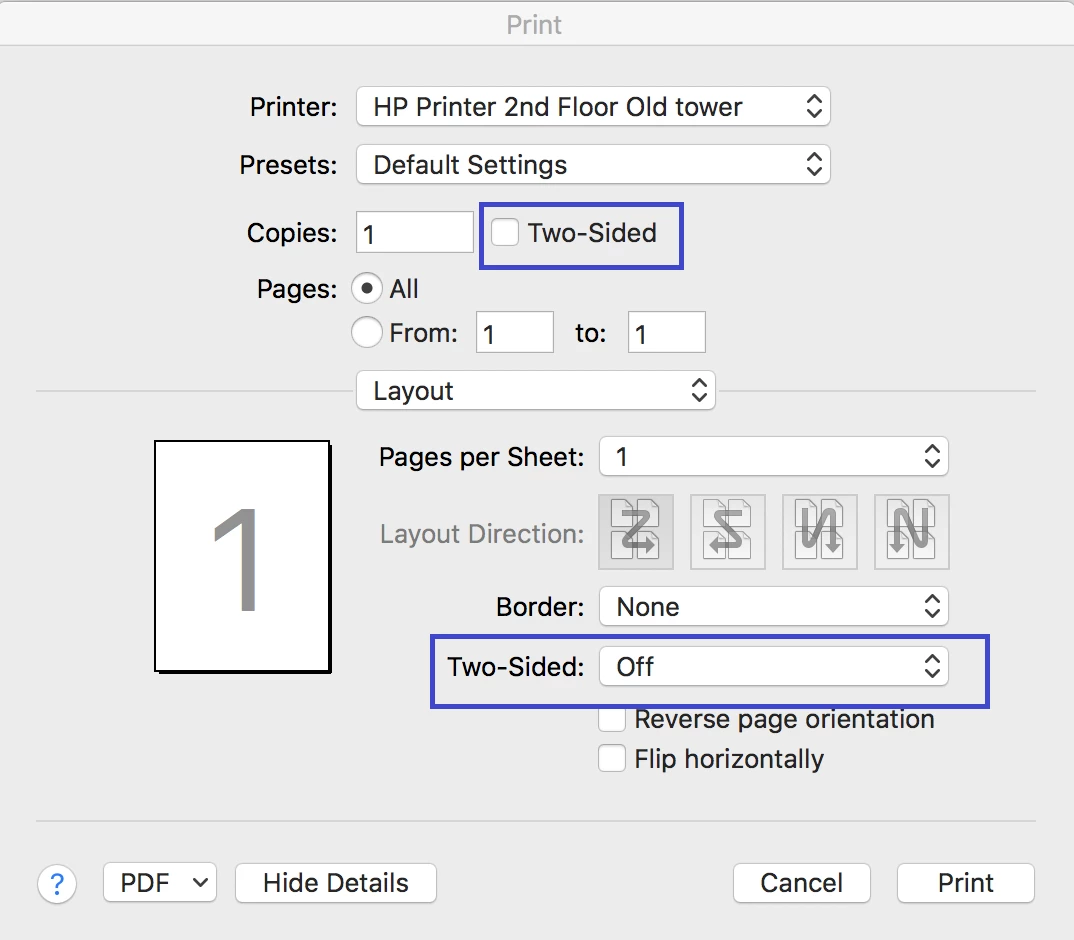The width and height of the screenshot is (1074, 940).
Task: Select the All pages radio button
Action: [x=366, y=288]
